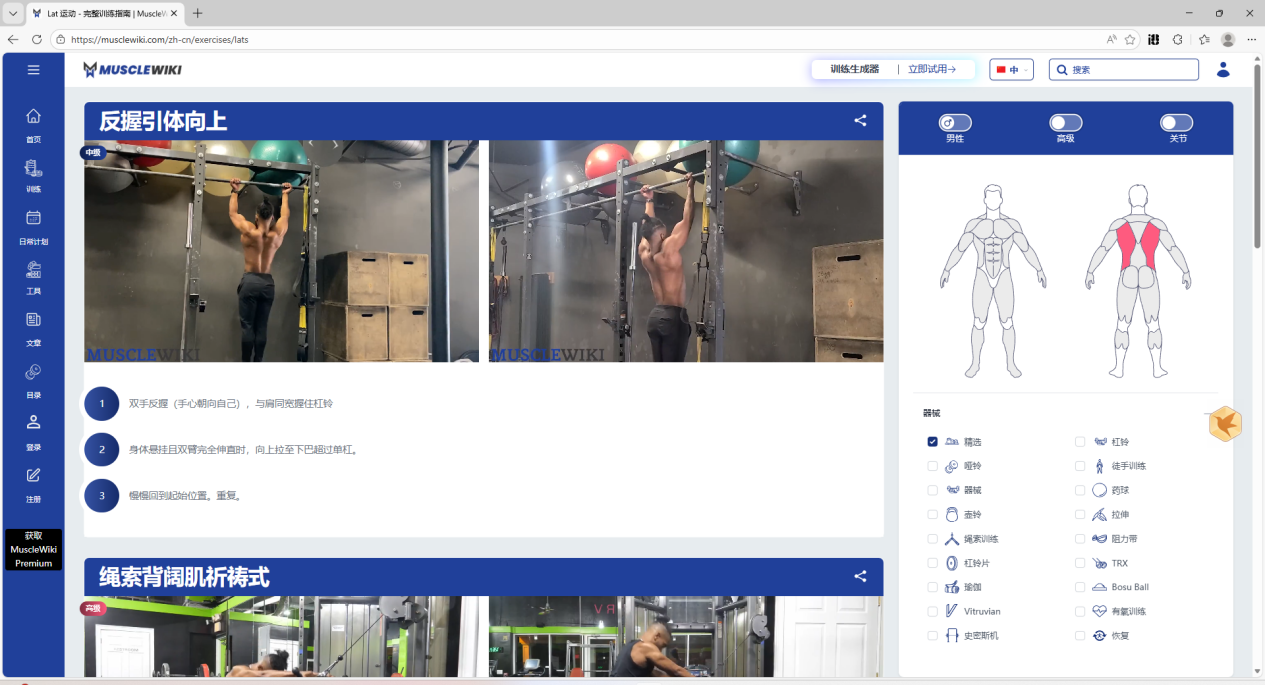Click the 拉伸 stretches icon
The height and width of the screenshot is (685, 1265).
[x=1099, y=515]
